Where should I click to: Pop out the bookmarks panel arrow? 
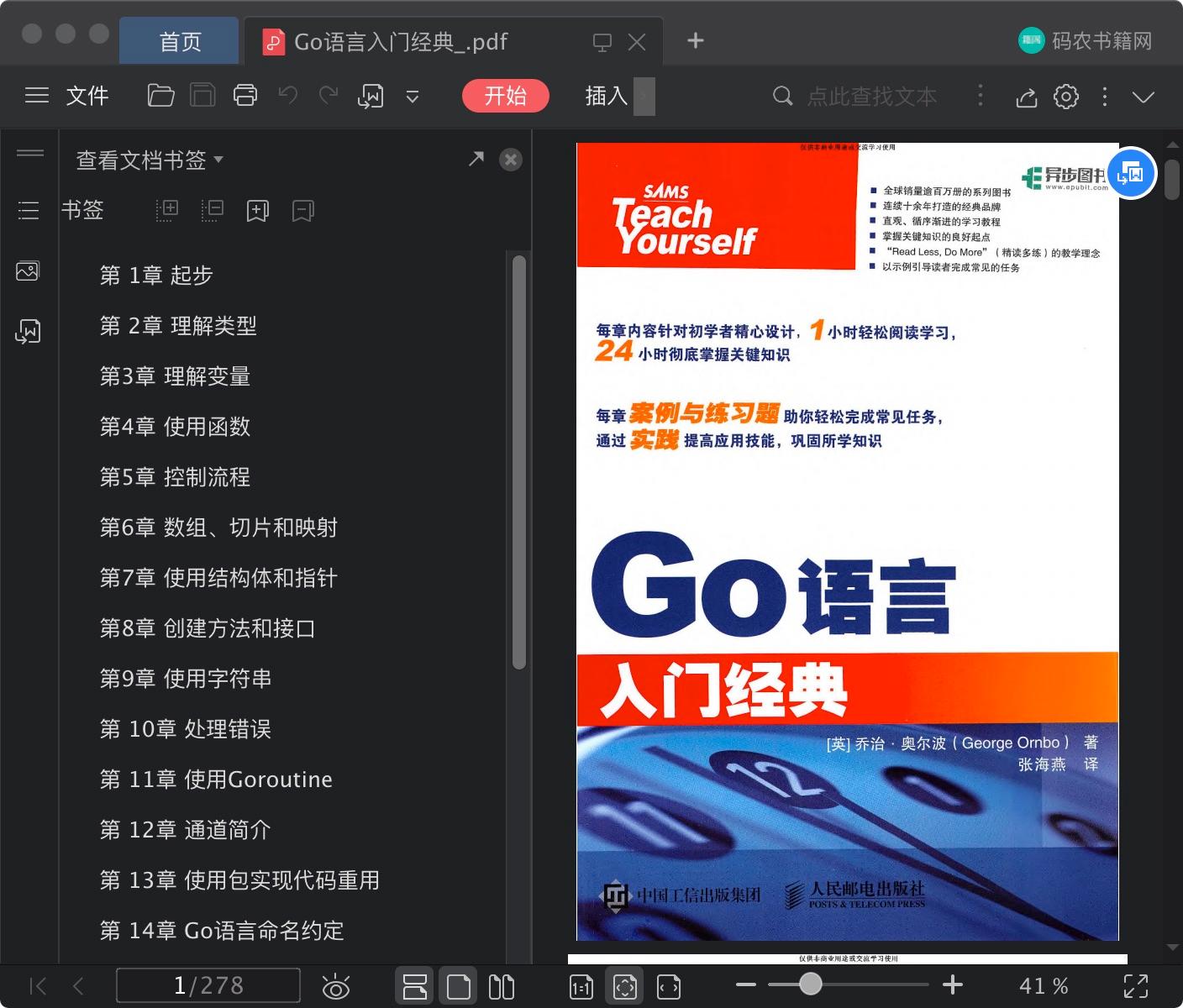pos(476,159)
